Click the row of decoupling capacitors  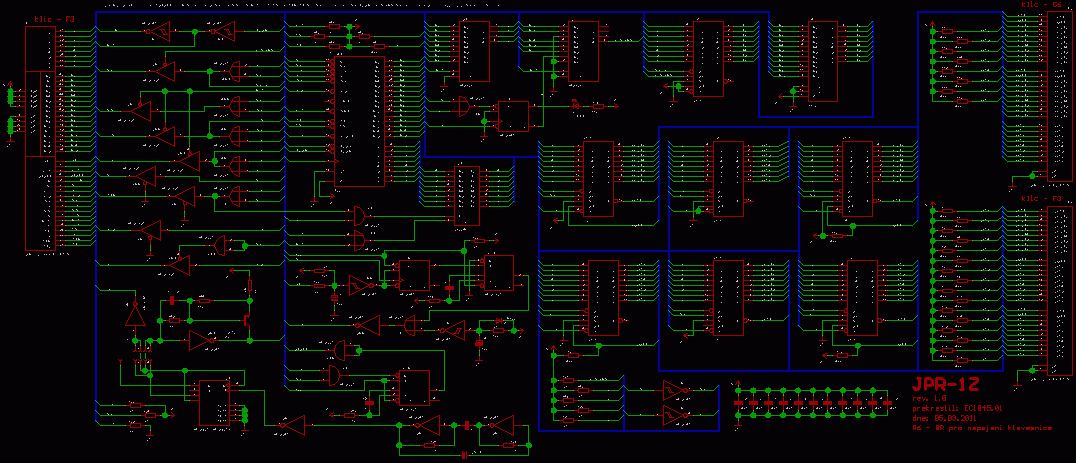tap(812, 402)
